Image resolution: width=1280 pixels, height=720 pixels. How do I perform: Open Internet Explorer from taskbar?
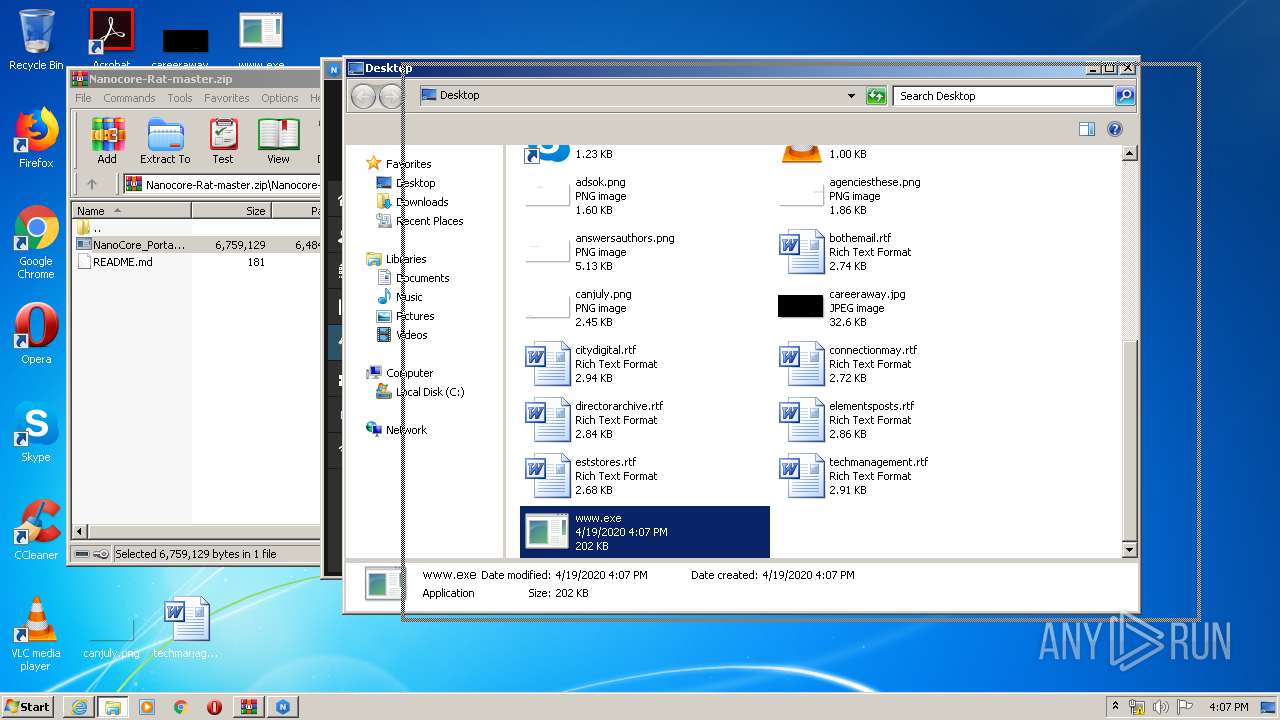(79, 706)
